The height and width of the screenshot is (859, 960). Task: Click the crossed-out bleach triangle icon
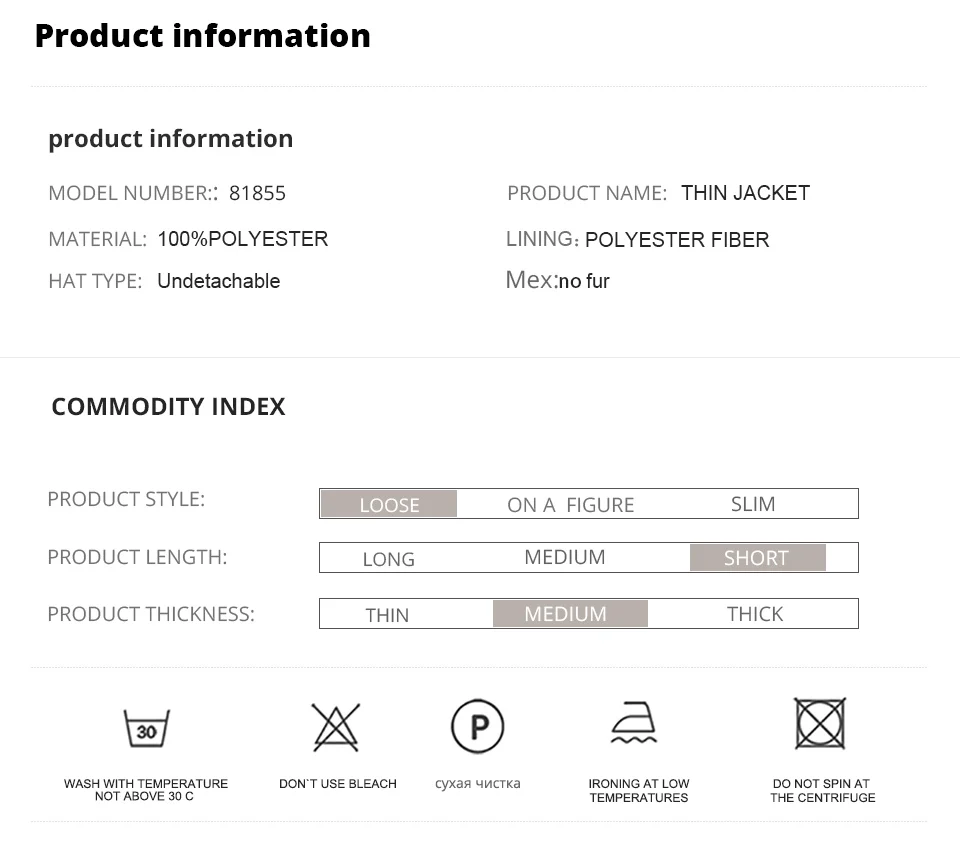tap(336, 727)
